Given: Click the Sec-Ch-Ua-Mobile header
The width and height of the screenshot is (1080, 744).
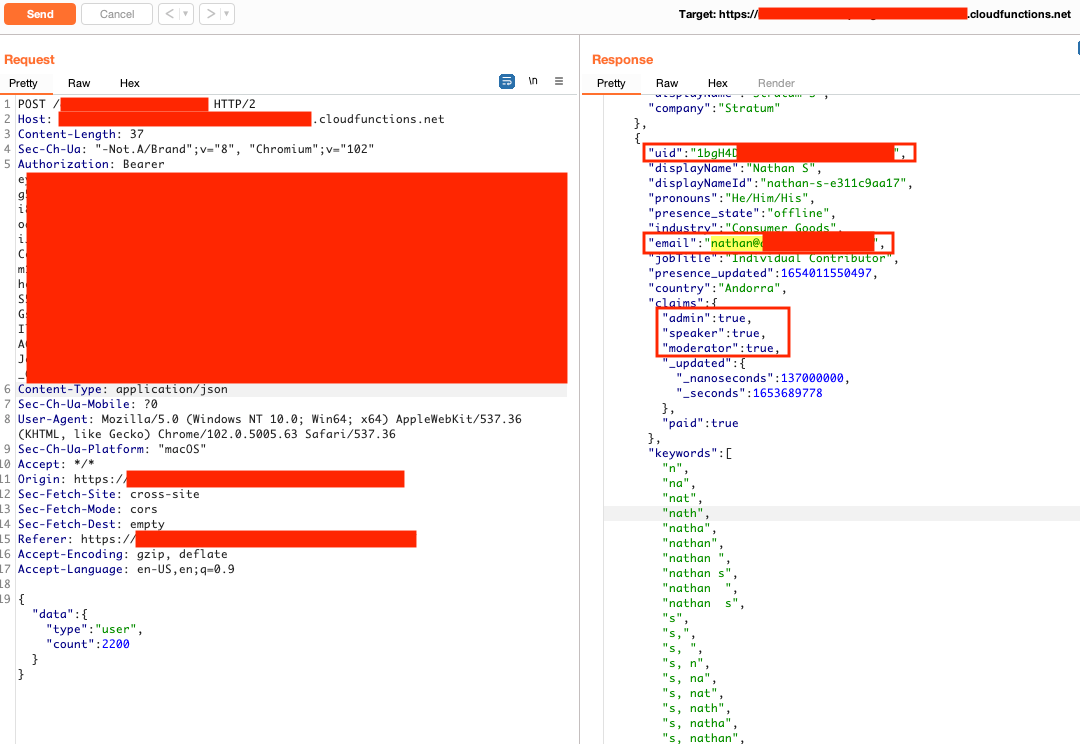Looking at the screenshot, I should click(87, 404).
